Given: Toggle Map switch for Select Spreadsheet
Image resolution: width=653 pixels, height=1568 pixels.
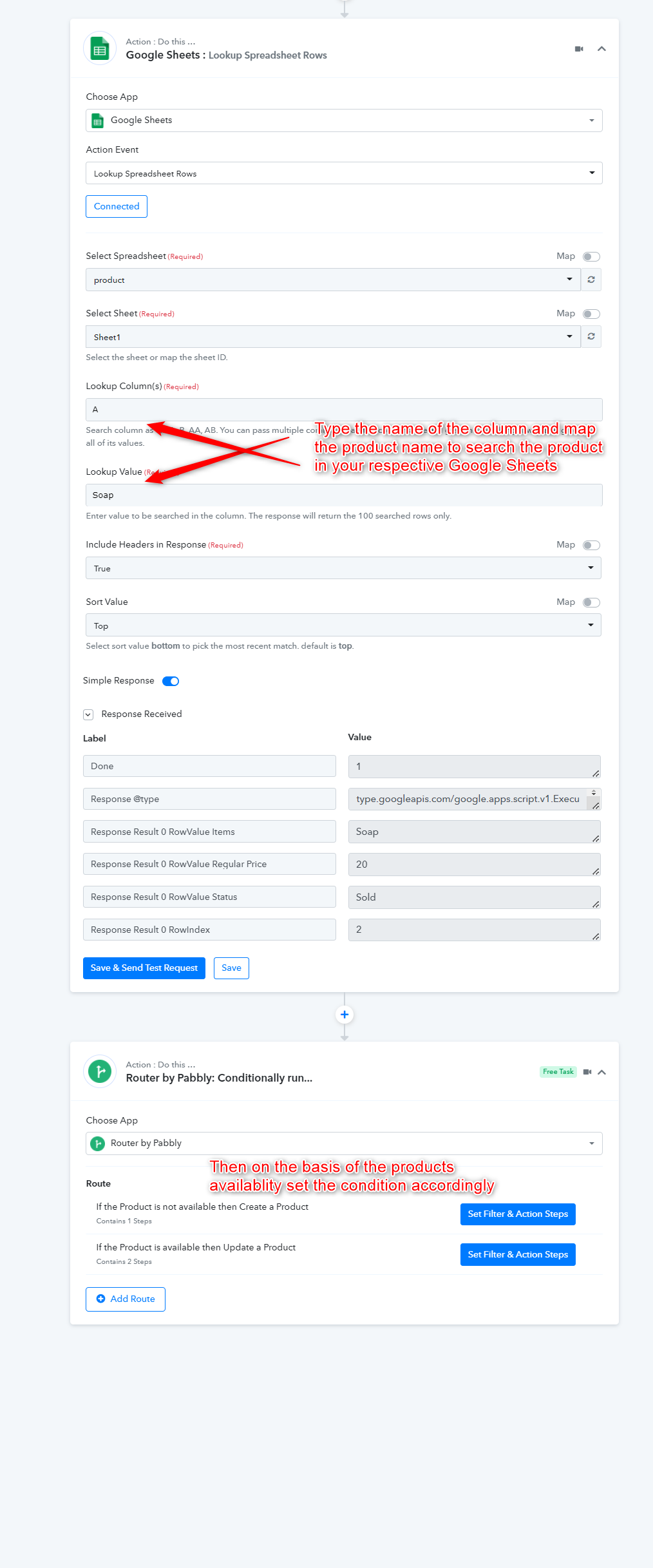Looking at the screenshot, I should (x=591, y=256).
